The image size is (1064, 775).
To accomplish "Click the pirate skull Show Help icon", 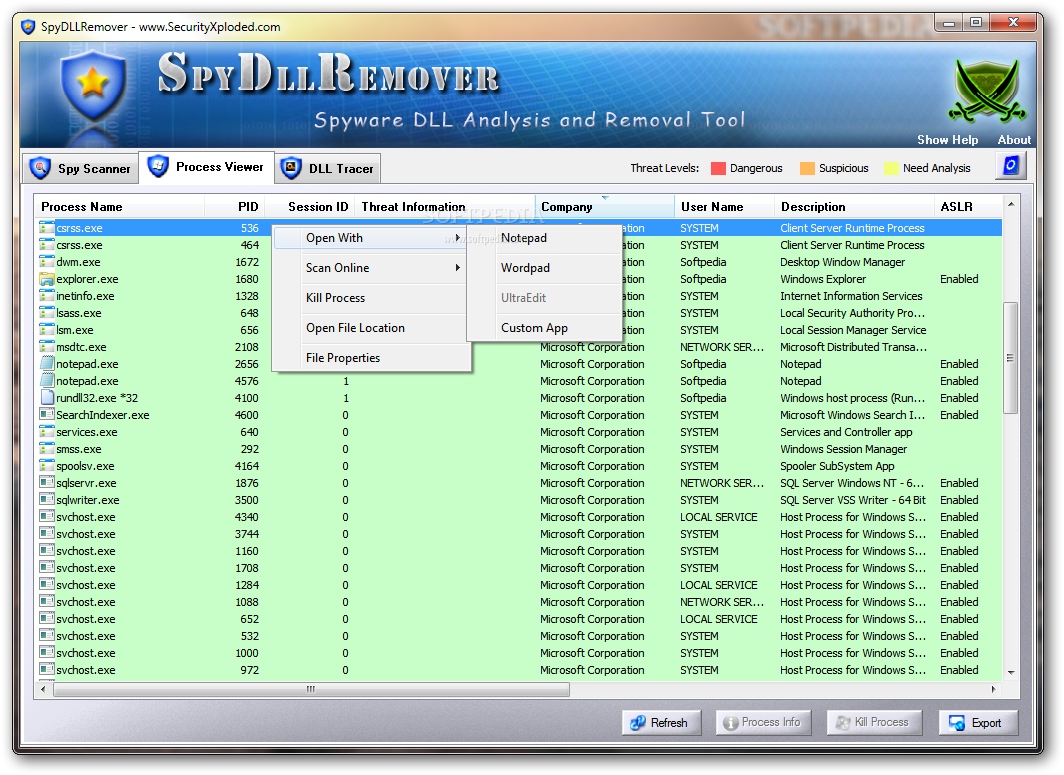I will pyautogui.click(x=985, y=91).
